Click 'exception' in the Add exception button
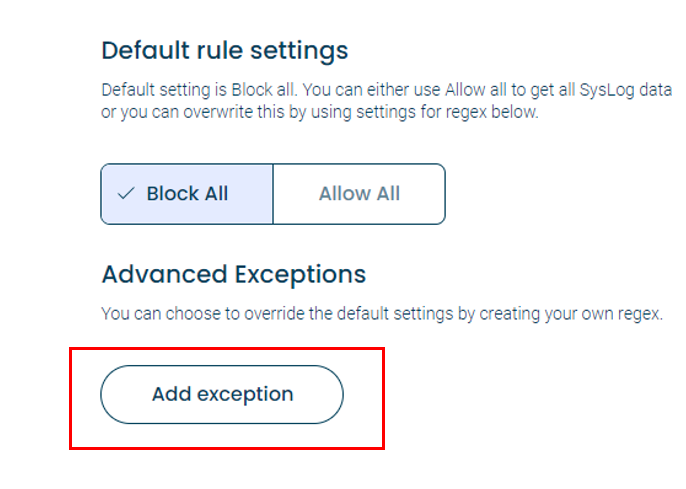Image resolution: width=686 pixels, height=489 pixels. [x=245, y=395]
